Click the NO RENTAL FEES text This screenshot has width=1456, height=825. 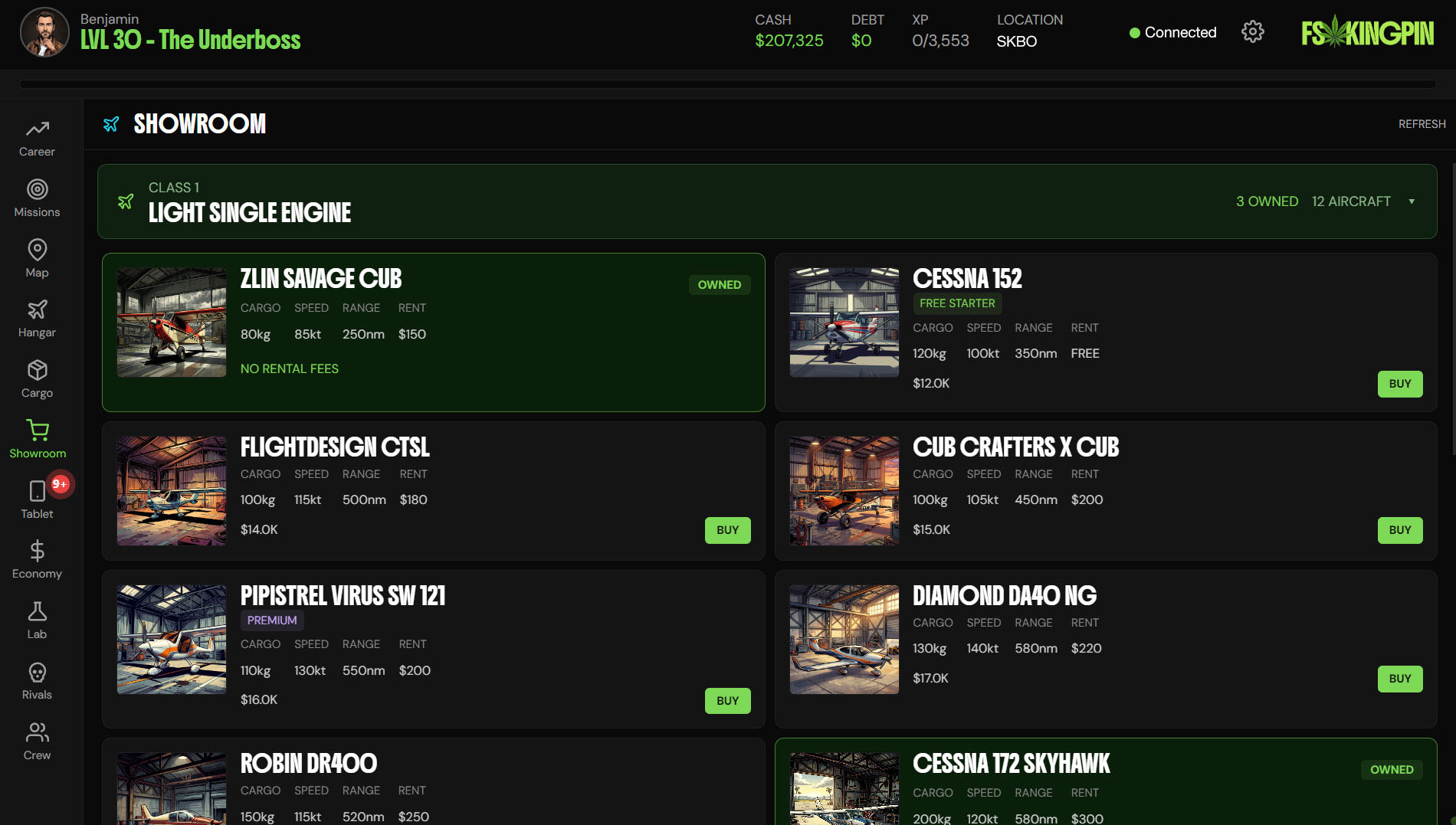[x=290, y=368]
